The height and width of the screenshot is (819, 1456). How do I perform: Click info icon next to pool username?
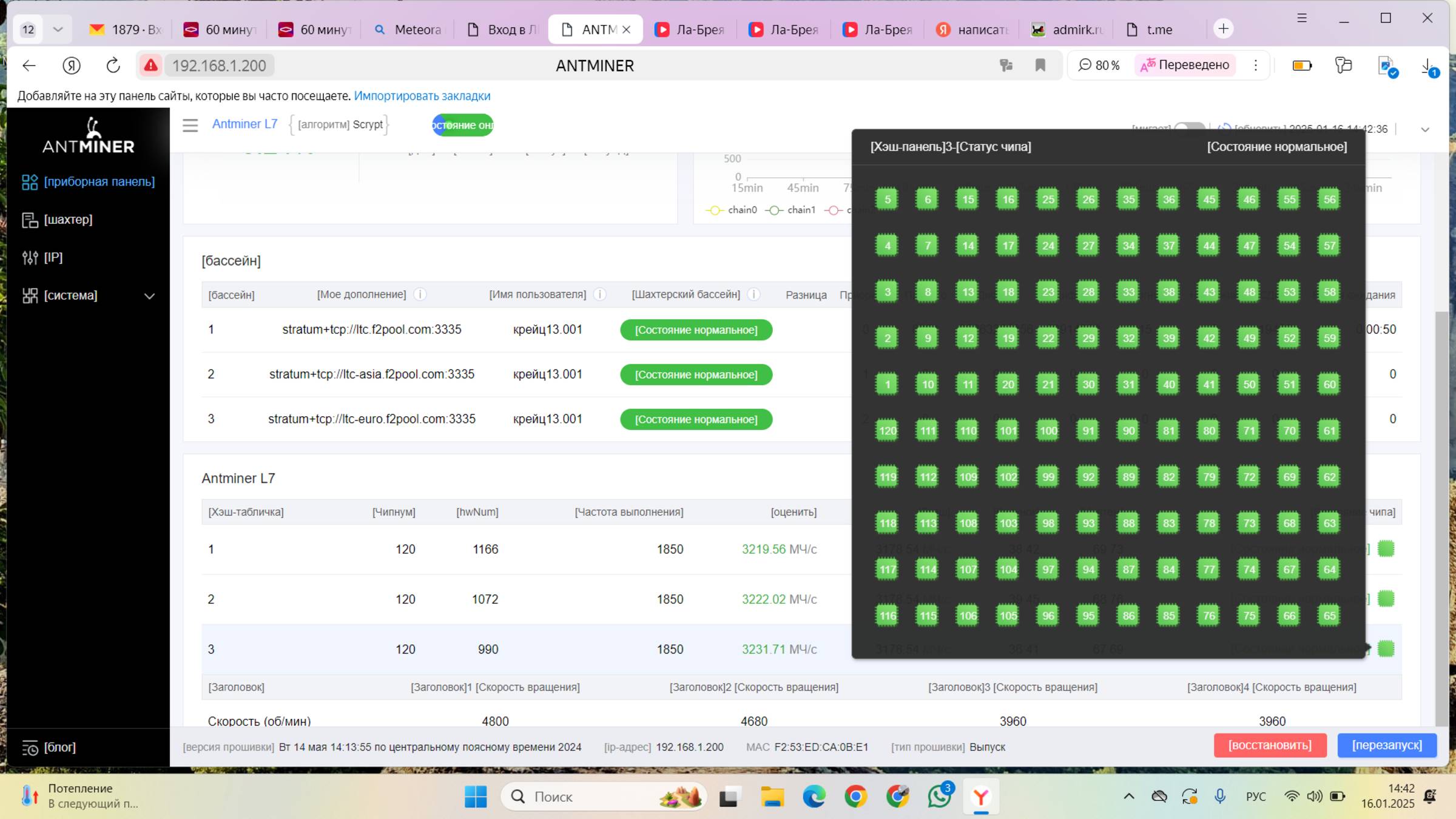pyautogui.click(x=599, y=294)
